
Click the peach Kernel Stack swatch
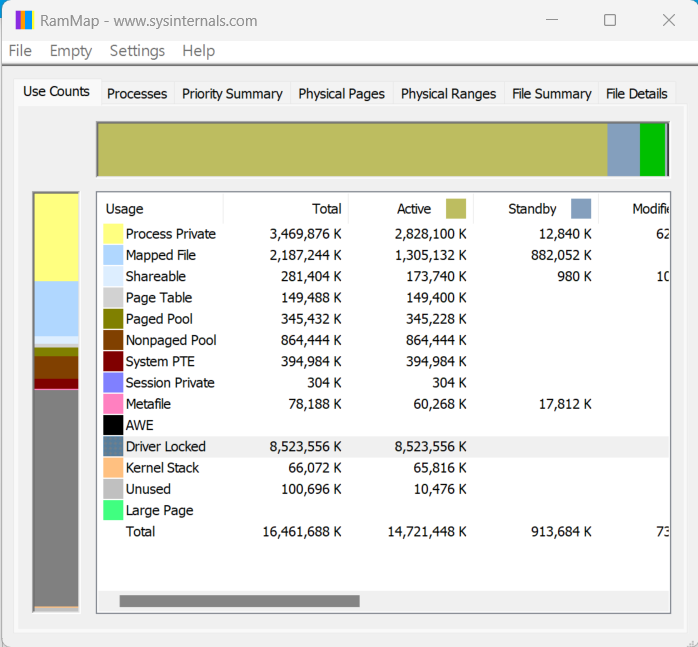click(113, 468)
